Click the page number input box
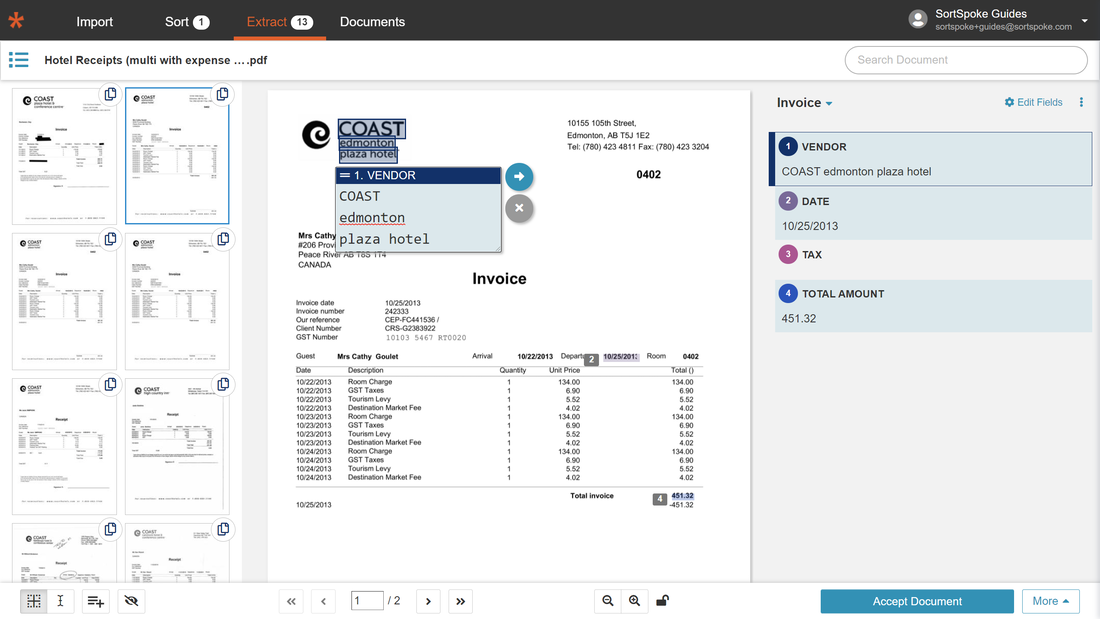 (367, 601)
